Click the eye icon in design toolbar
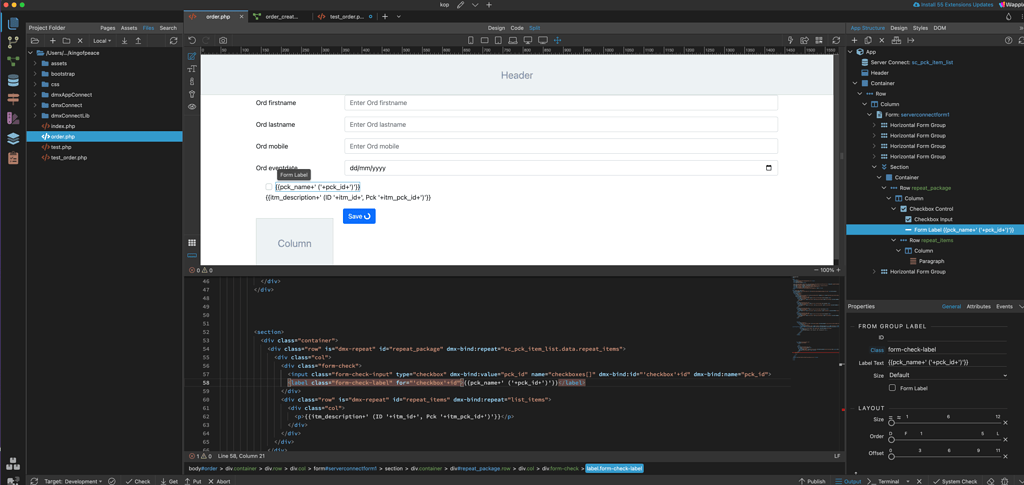 pyautogui.click(x=192, y=106)
